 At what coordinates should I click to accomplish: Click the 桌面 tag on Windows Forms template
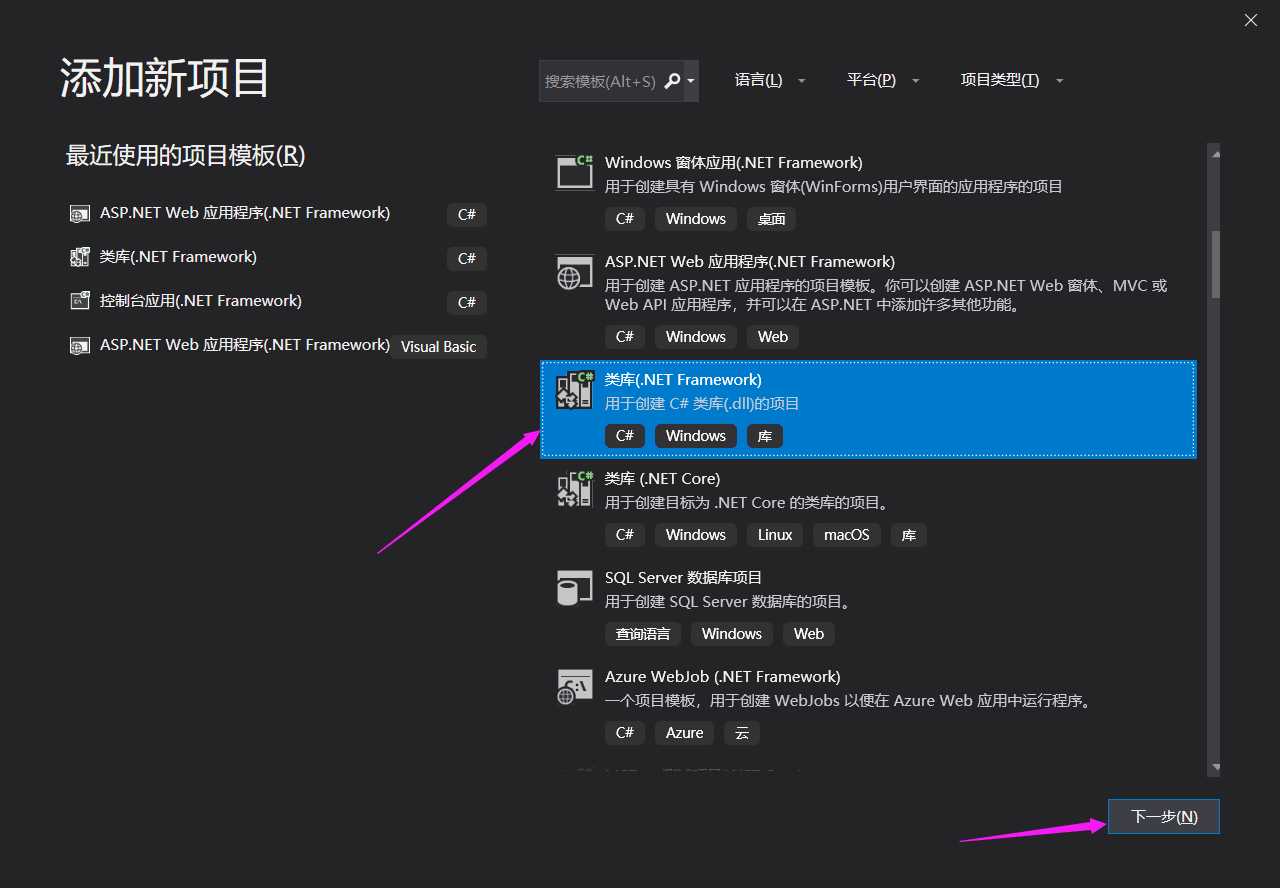771,219
